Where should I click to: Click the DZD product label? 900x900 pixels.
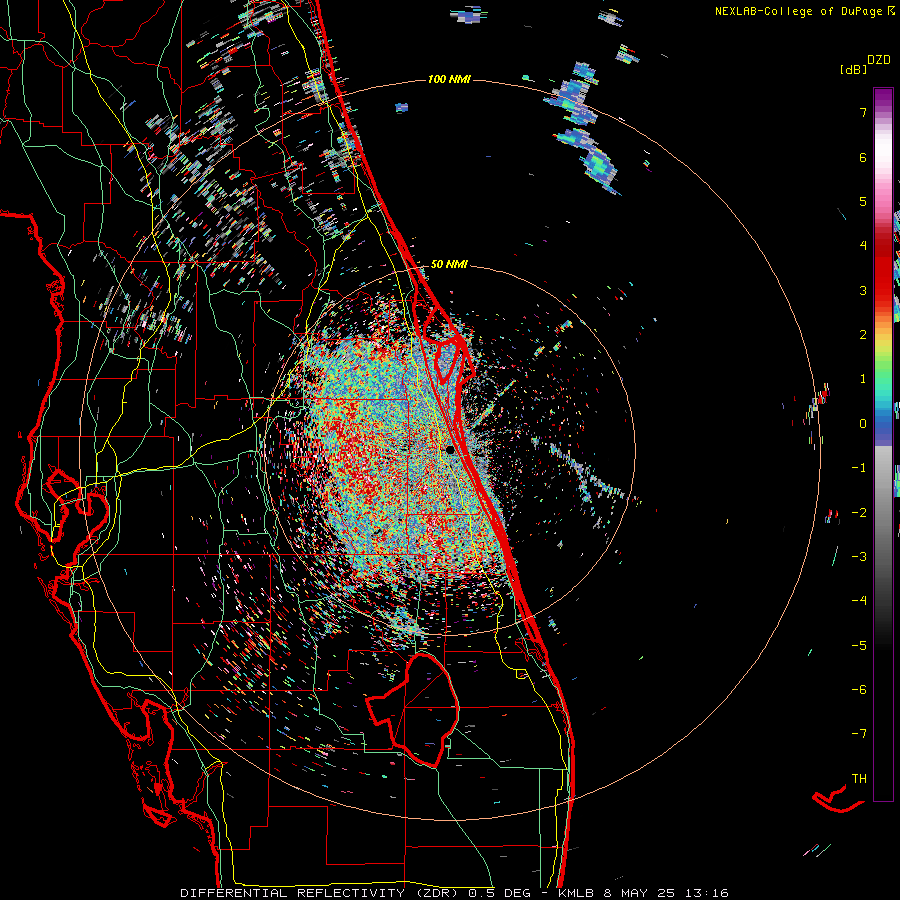[879, 60]
